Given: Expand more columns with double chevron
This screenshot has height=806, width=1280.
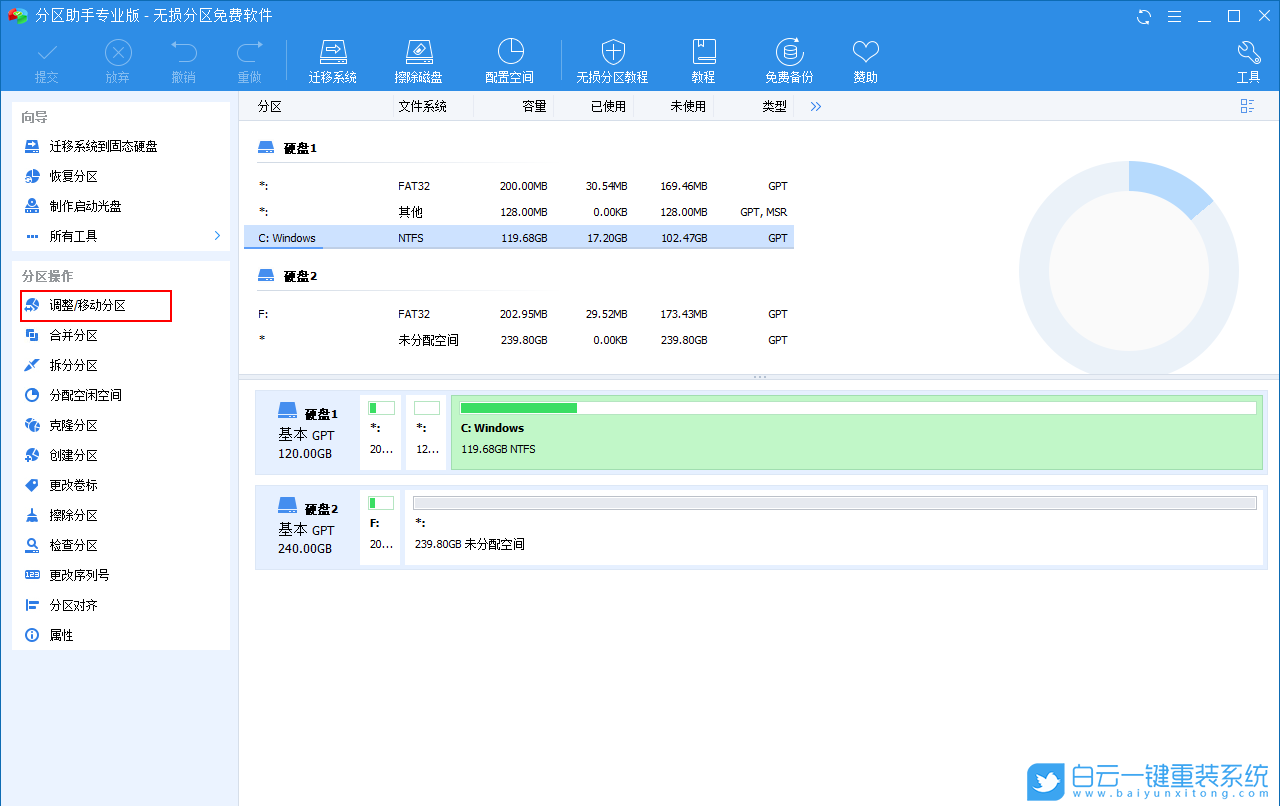Looking at the screenshot, I should [x=816, y=106].
